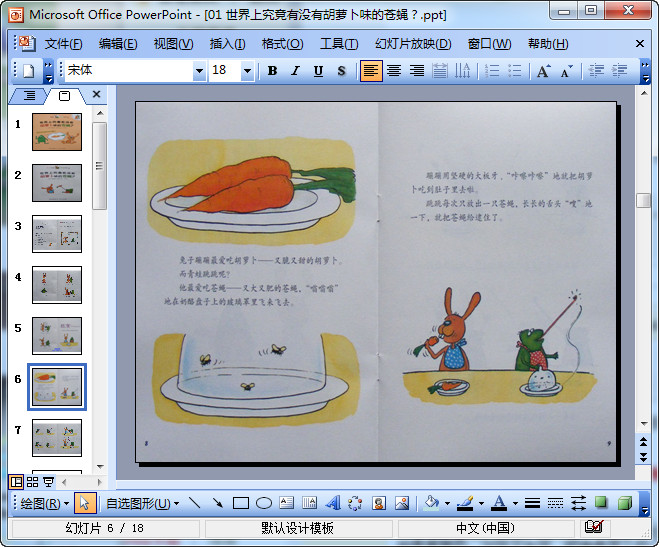Apply font color from drawing toolbar
This screenshot has height=547, width=659.
pyautogui.click(x=499, y=503)
